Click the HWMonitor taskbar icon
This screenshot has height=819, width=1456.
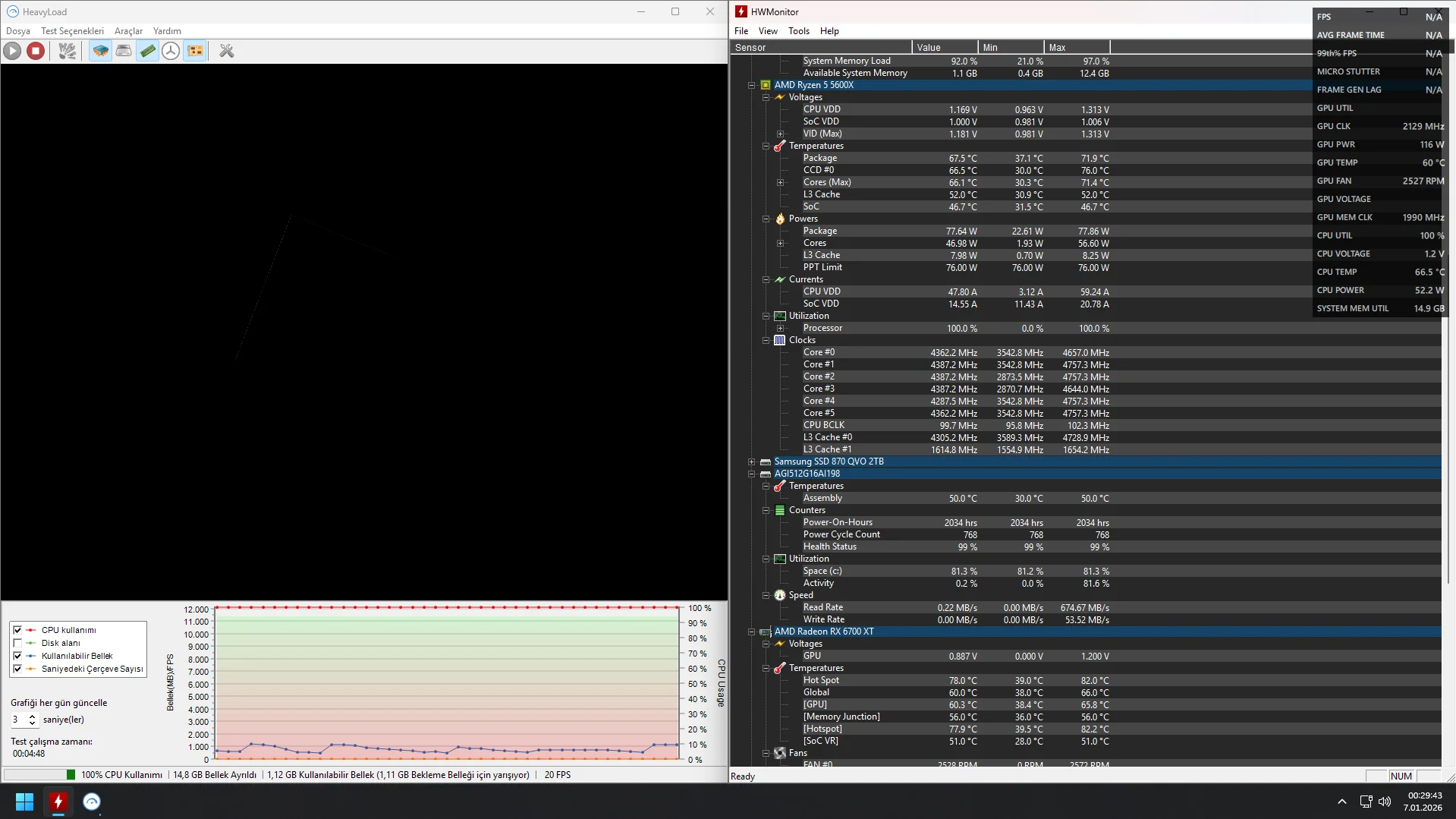click(x=58, y=802)
